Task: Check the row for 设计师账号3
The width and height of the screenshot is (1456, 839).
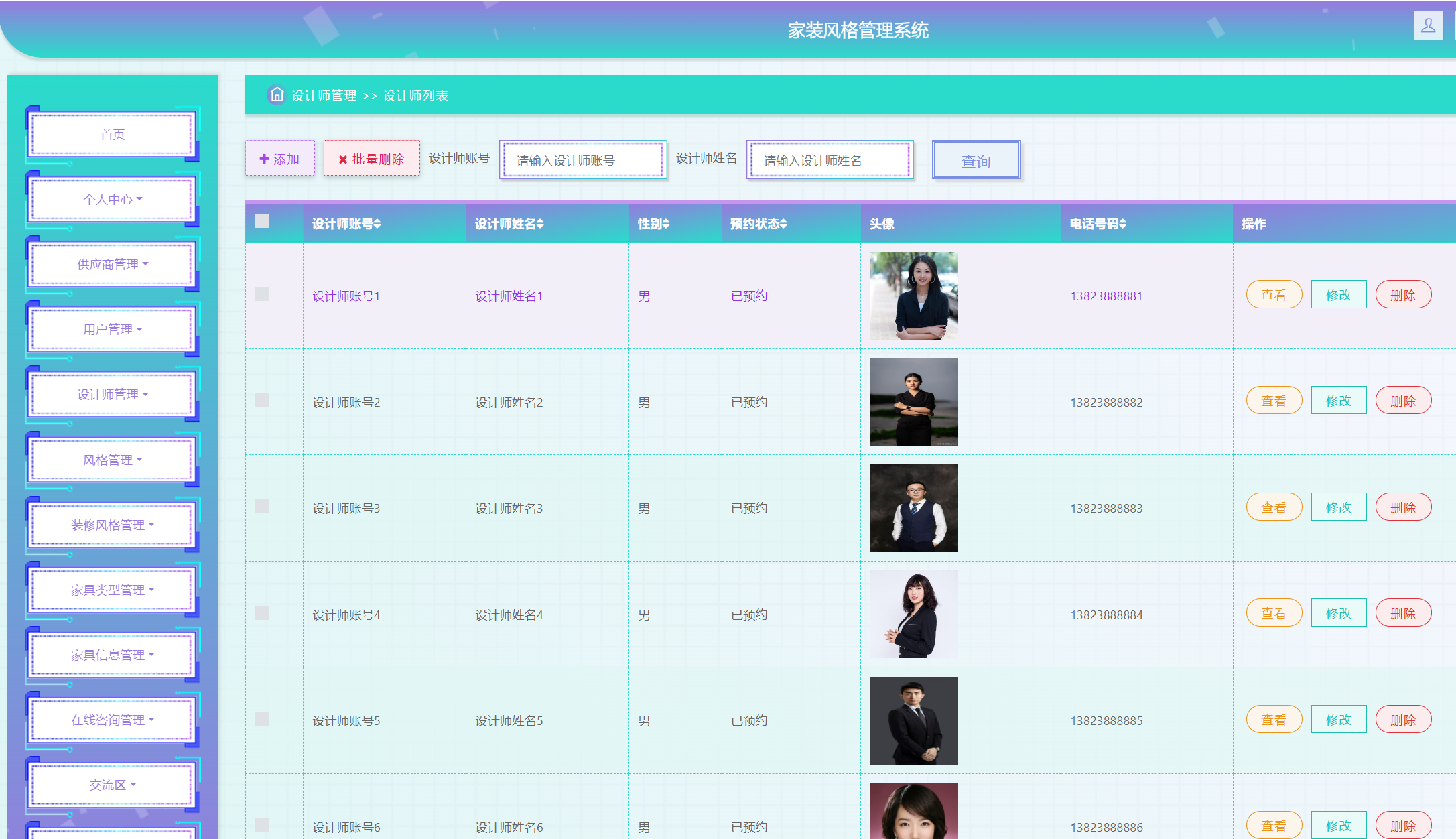Action: 262,507
